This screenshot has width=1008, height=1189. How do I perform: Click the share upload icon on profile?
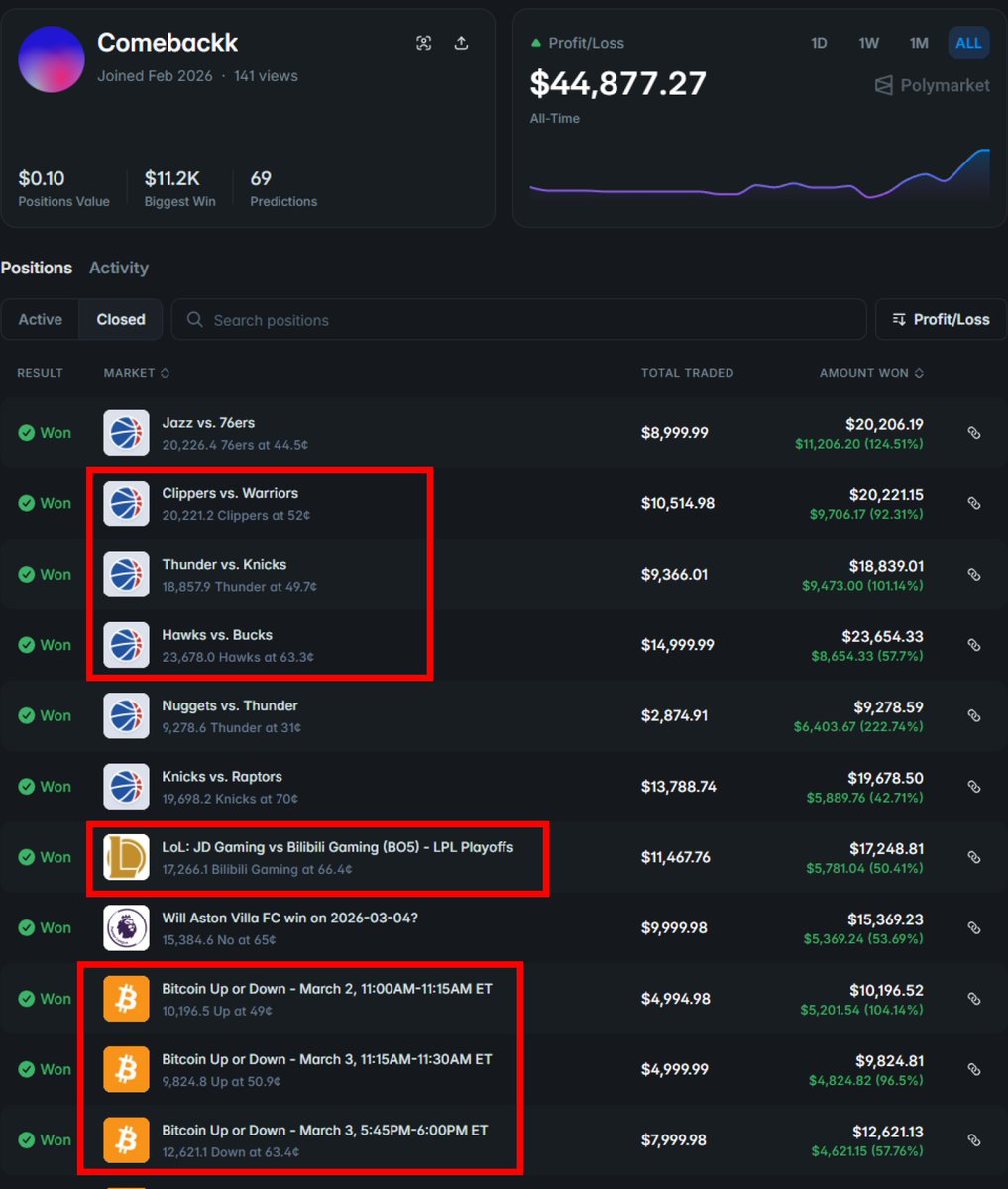(462, 43)
